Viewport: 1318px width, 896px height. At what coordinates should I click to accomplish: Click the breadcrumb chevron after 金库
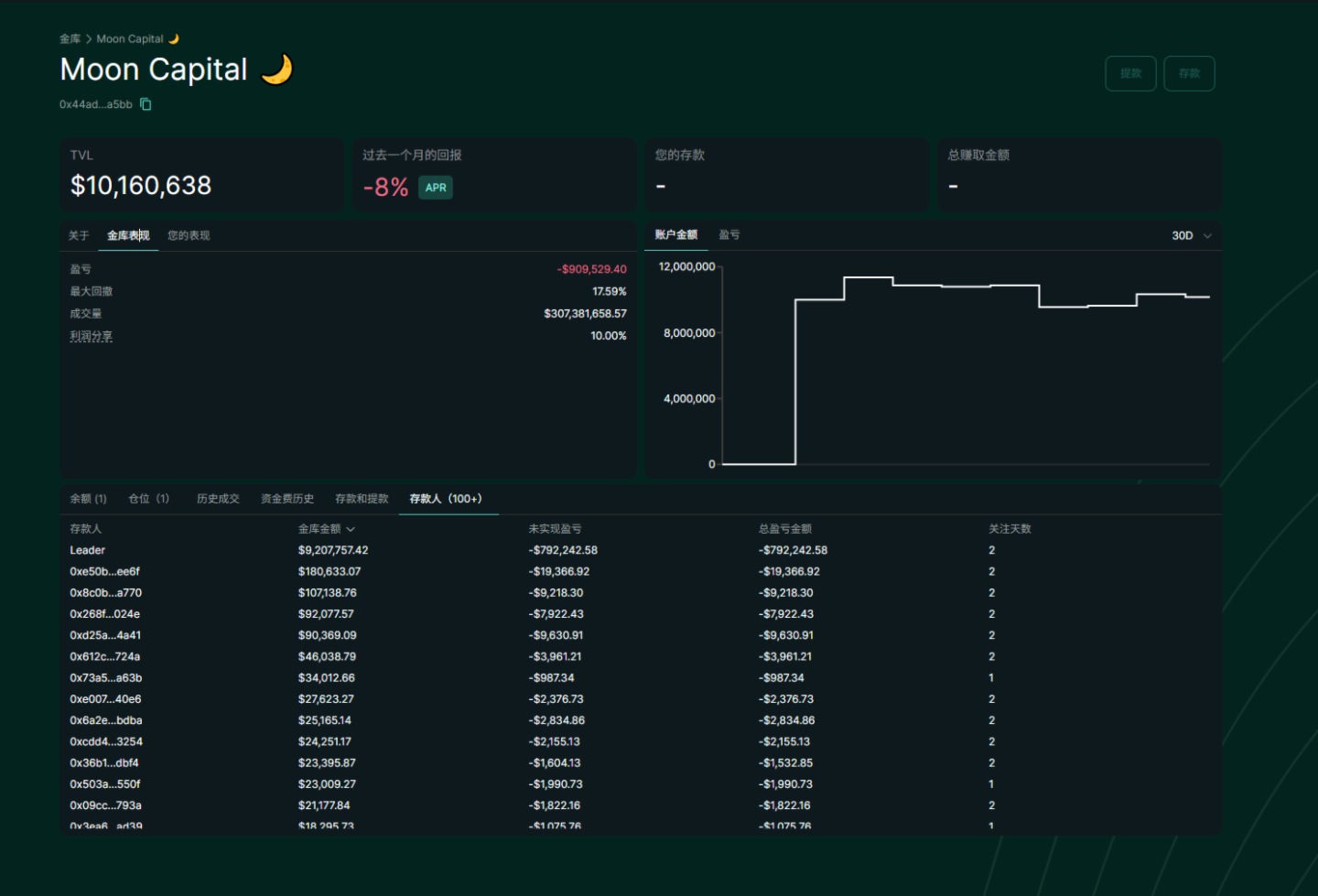click(89, 39)
